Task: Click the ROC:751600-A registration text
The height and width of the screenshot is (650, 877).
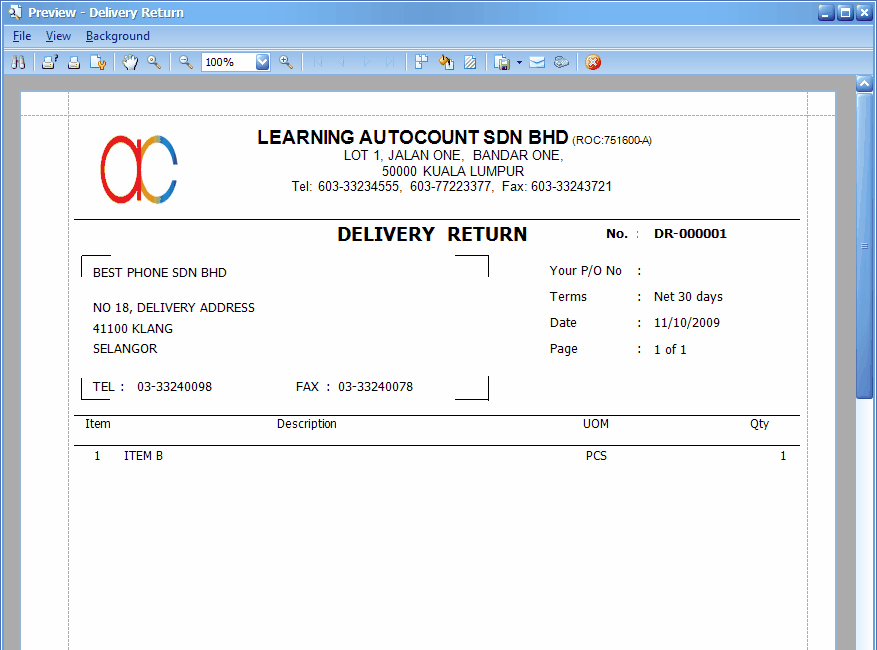Action: point(612,140)
